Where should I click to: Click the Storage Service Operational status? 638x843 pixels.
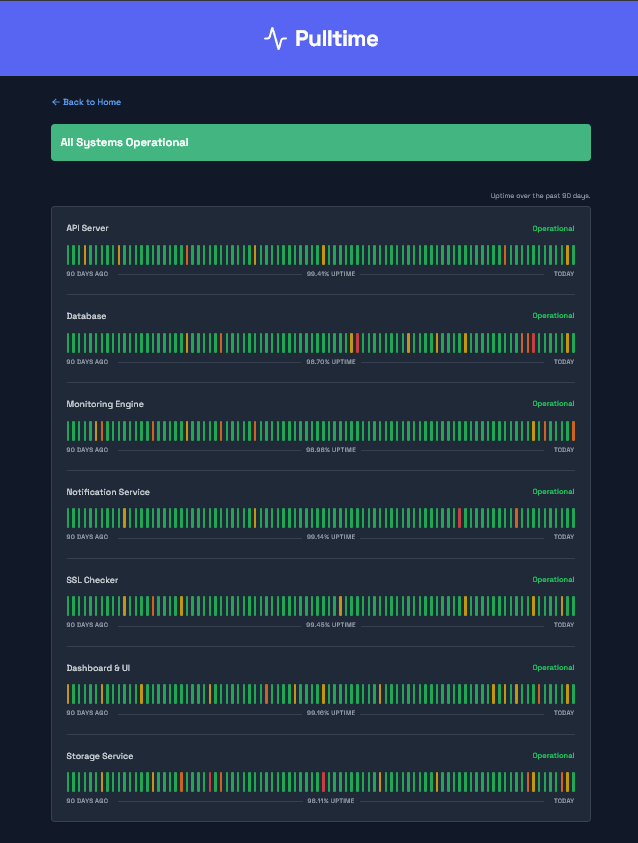pyautogui.click(x=553, y=756)
